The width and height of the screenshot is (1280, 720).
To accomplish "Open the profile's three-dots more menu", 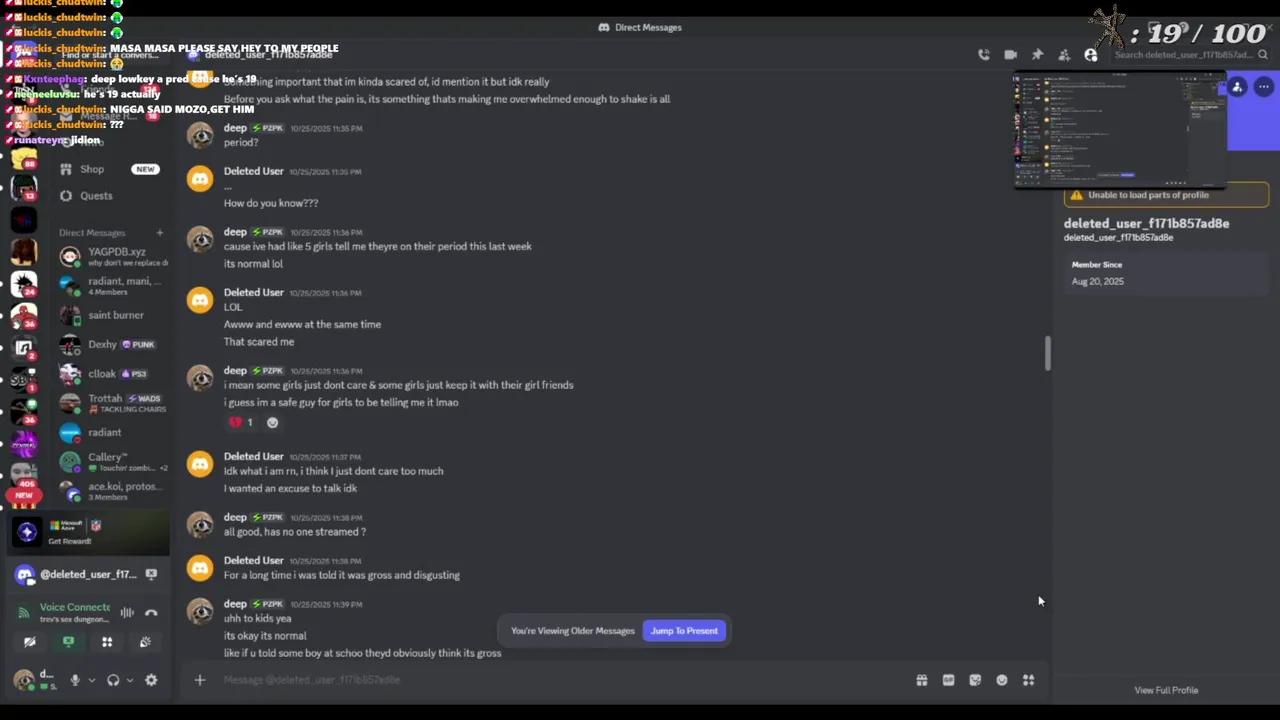I will [1263, 88].
